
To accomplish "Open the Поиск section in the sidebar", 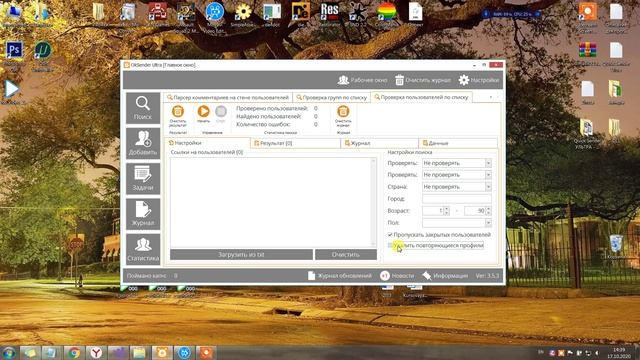I will point(143,108).
